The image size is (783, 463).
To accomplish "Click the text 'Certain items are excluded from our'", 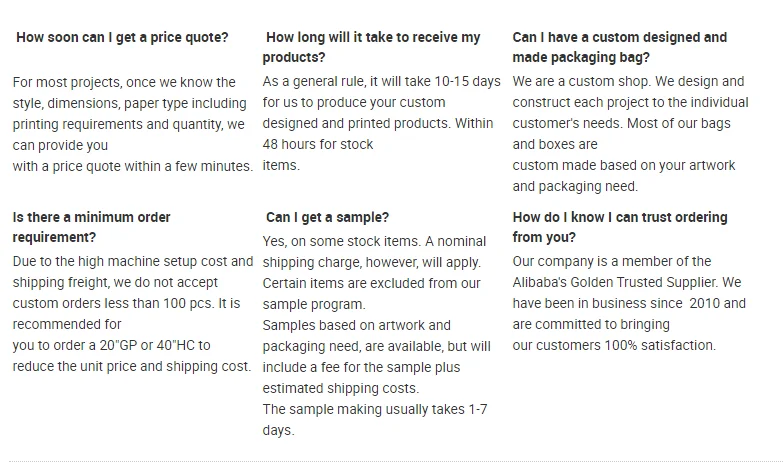I will [x=372, y=283].
